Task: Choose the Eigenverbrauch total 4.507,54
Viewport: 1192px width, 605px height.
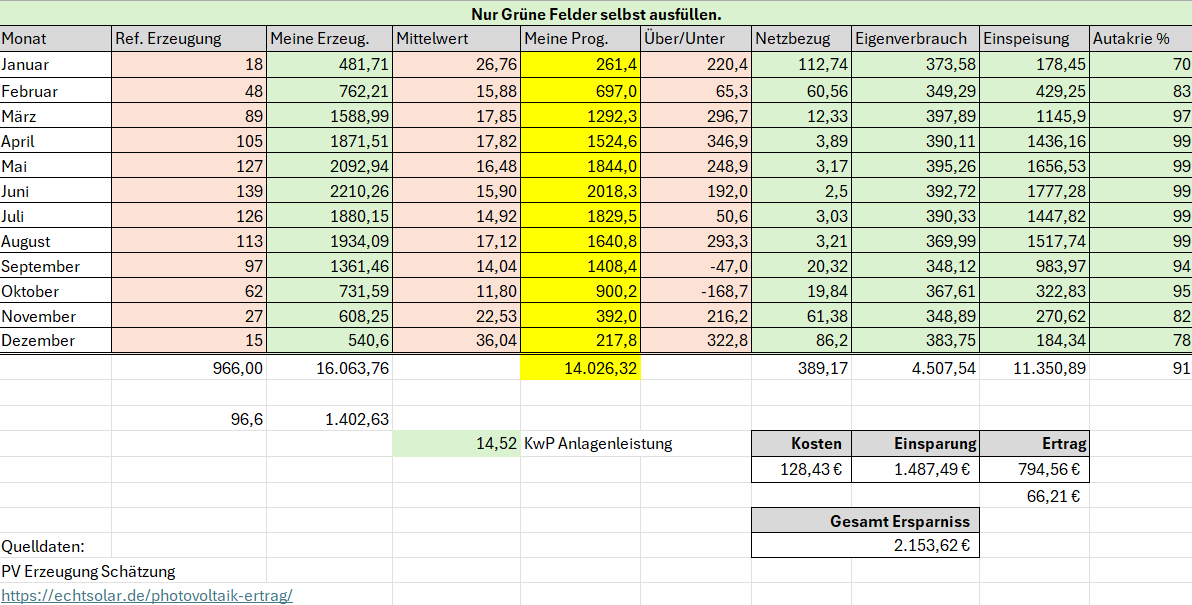Action: [915, 368]
